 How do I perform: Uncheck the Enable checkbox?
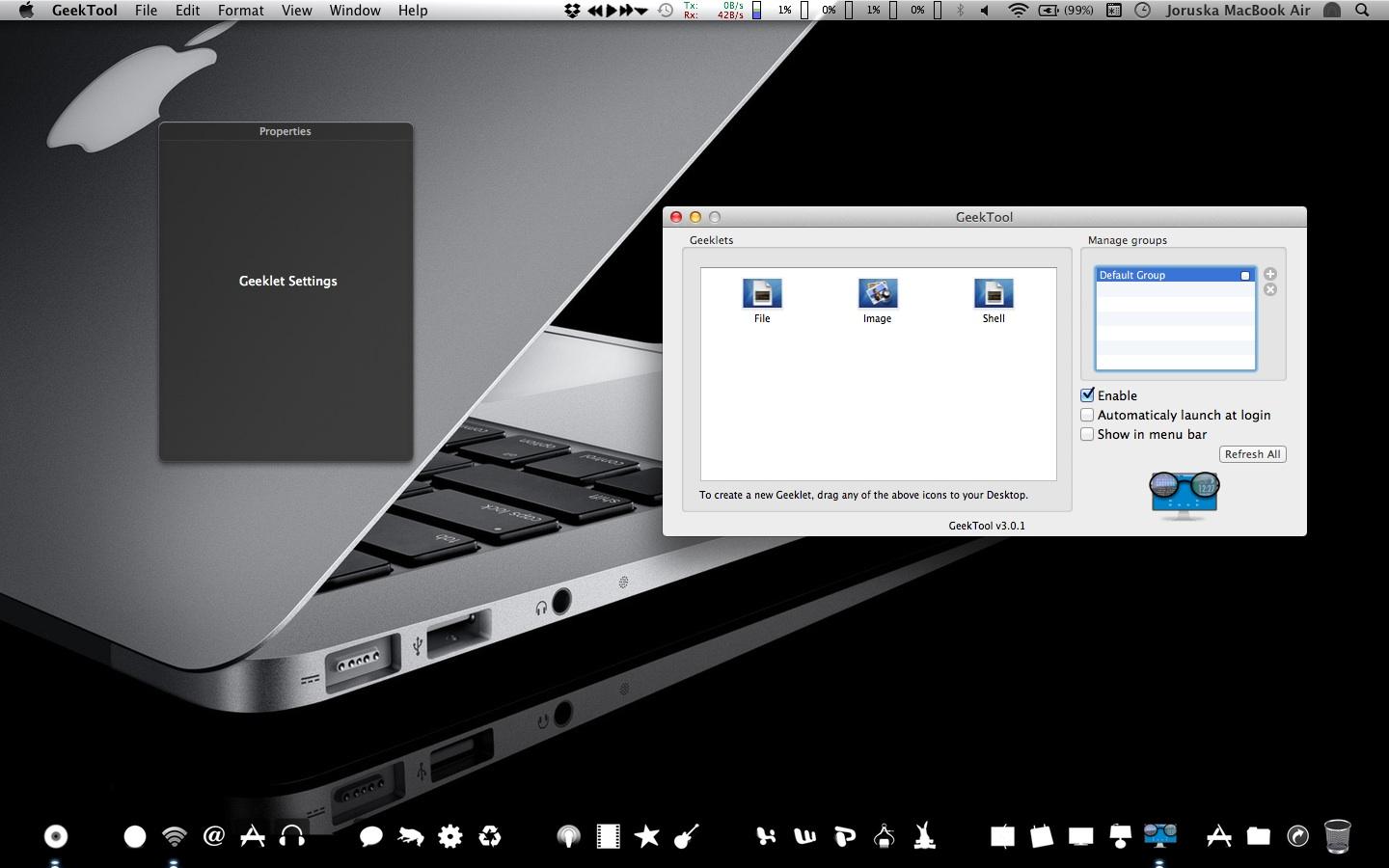pyautogui.click(x=1088, y=395)
